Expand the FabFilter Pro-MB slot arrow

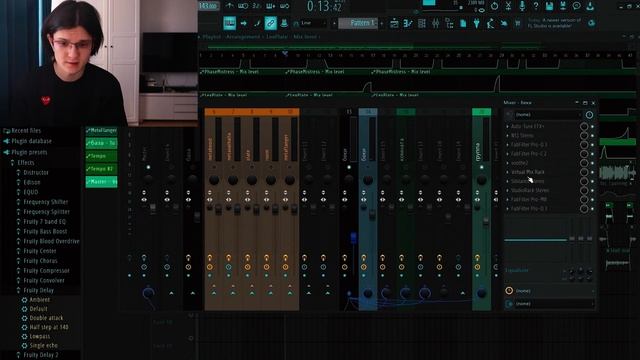pyautogui.click(x=507, y=200)
